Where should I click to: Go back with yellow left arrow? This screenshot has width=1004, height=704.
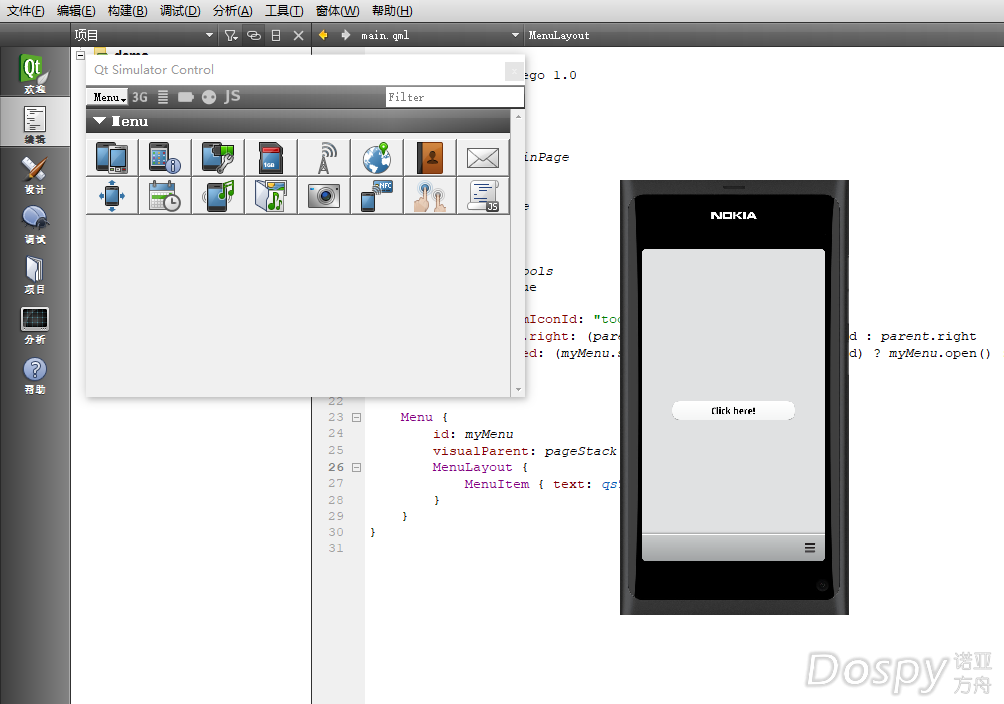pyautogui.click(x=323, y=35)
